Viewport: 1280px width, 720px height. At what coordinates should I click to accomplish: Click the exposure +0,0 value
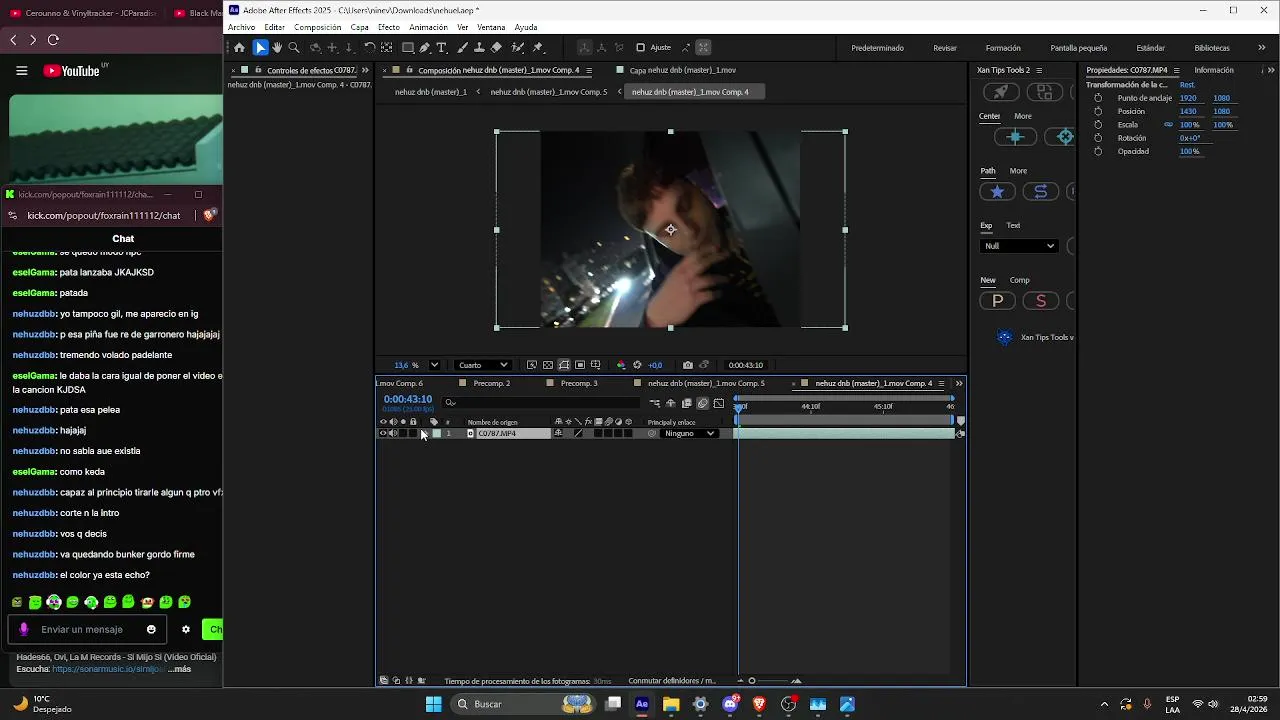[x=655, y=365]
